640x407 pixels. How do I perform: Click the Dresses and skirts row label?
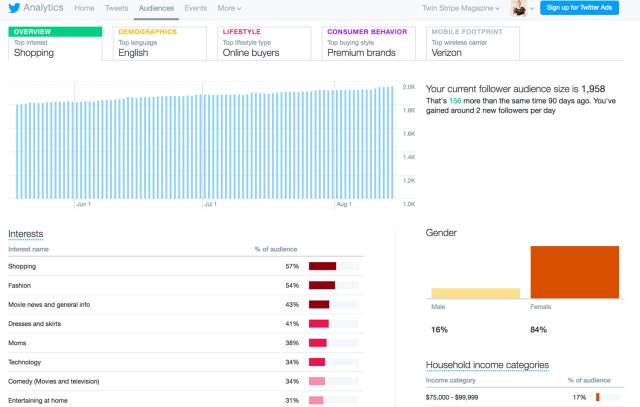pyautogui.click(x=35, y=324)
